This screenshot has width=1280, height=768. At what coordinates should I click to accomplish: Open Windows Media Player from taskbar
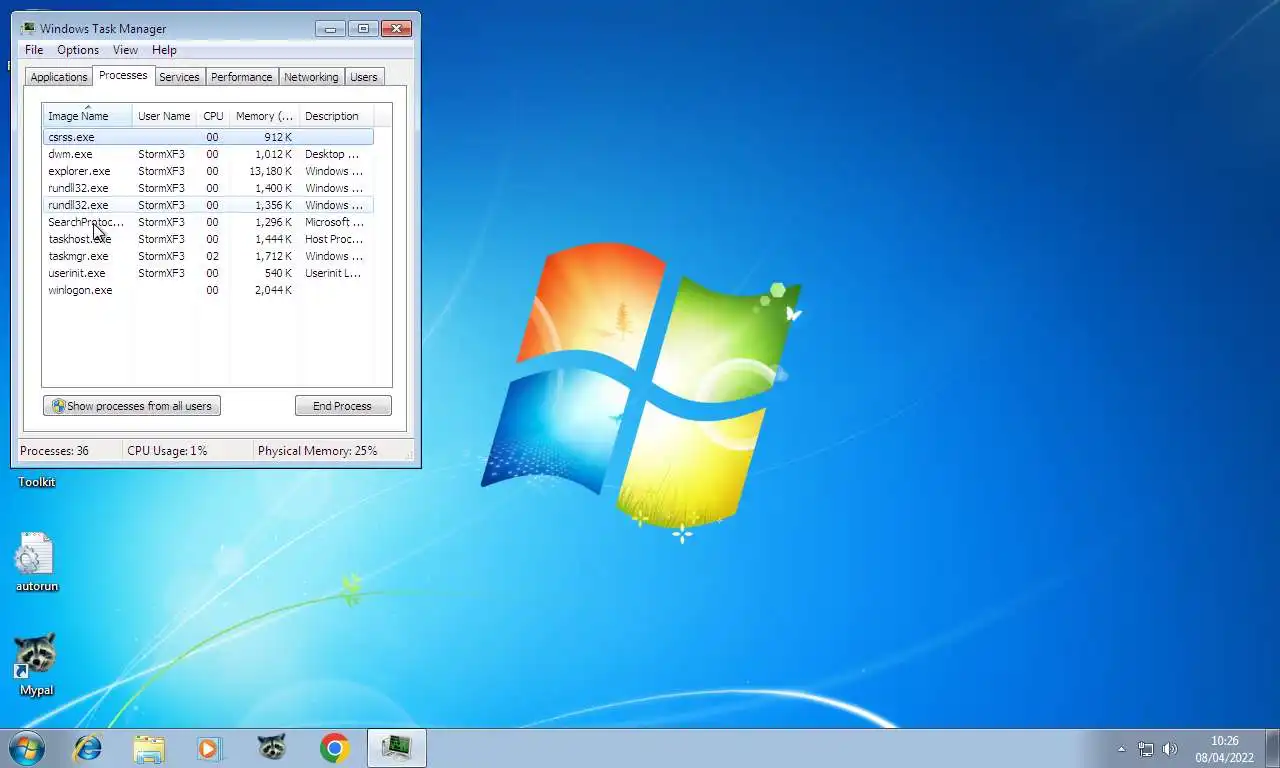209,748
